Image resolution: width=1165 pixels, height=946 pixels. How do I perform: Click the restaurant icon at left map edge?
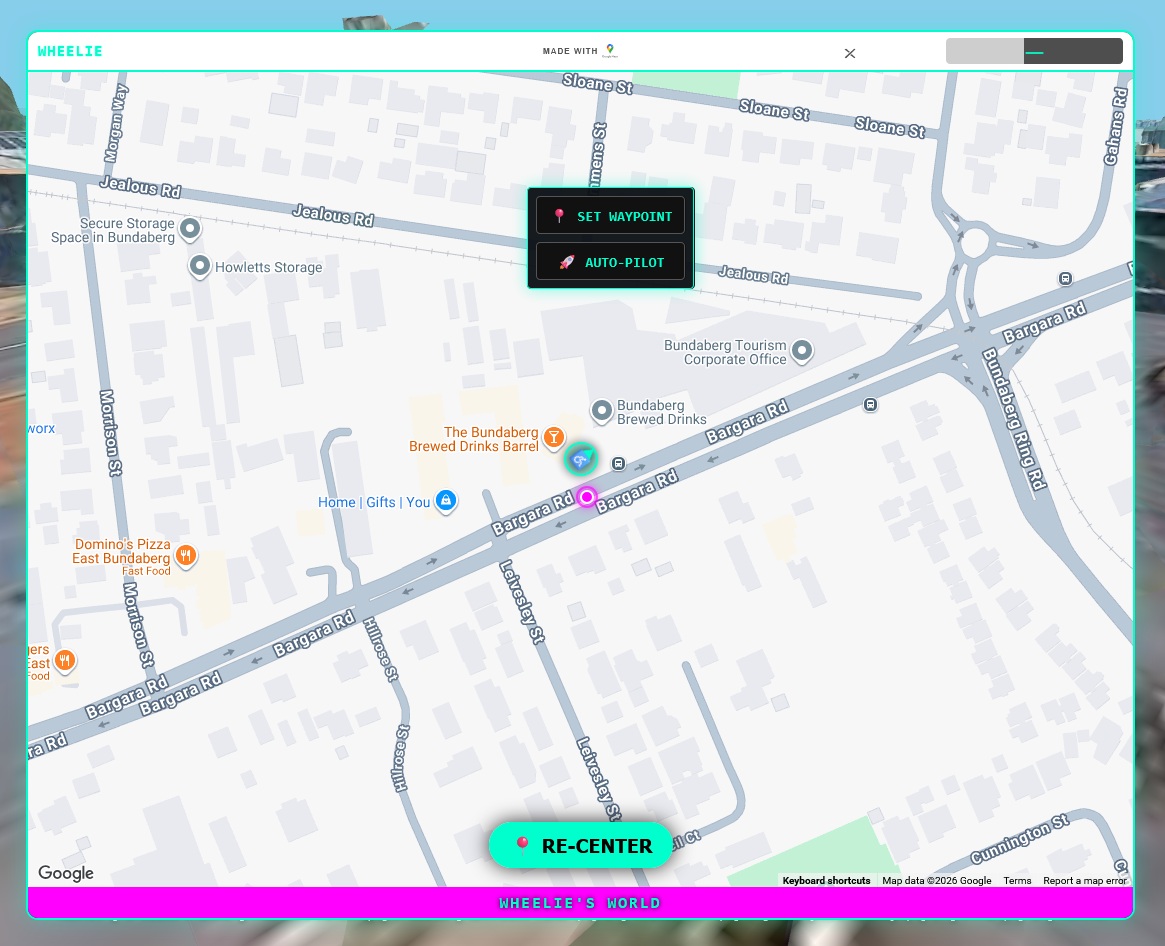click(x=65, y=660)
